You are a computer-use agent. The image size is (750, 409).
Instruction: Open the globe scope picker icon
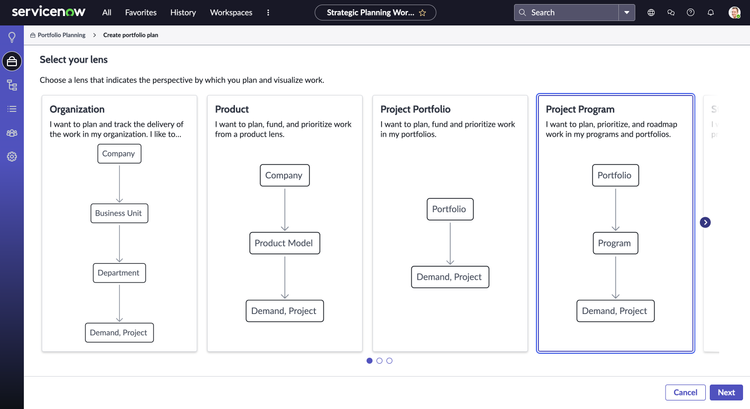[651, 12]
